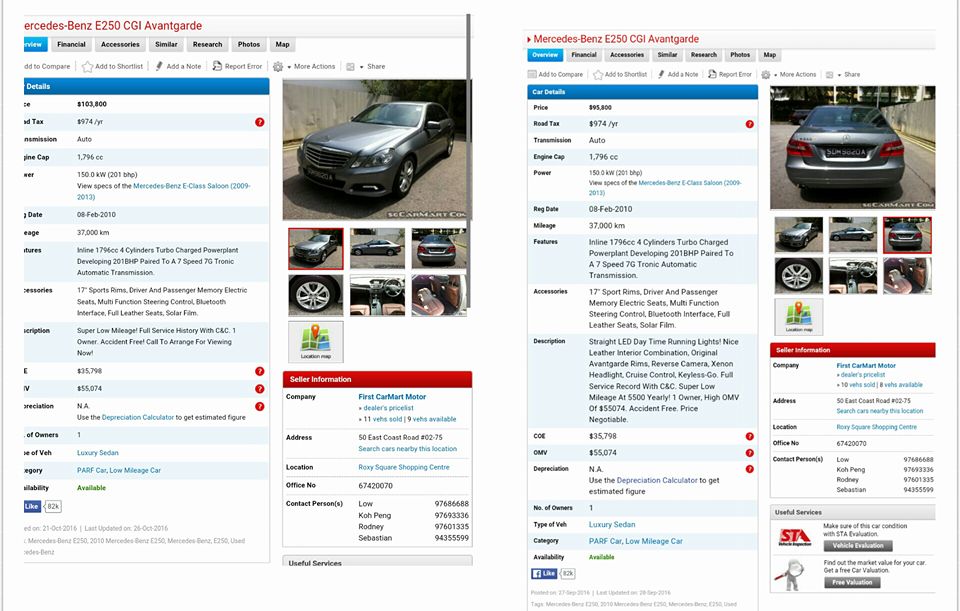Screen dimensions: 960x611
Task: Switch to Financial tab in $103,800 listing
Action: tap(72, 44)
